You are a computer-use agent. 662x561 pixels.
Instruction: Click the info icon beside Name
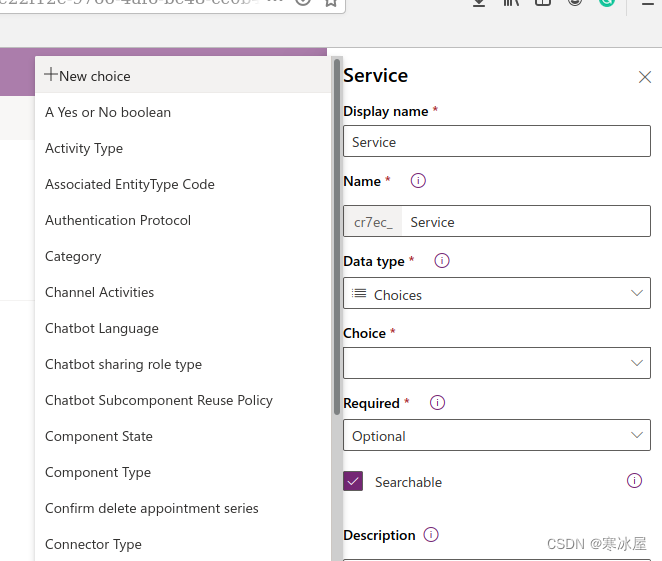point(418,181)
